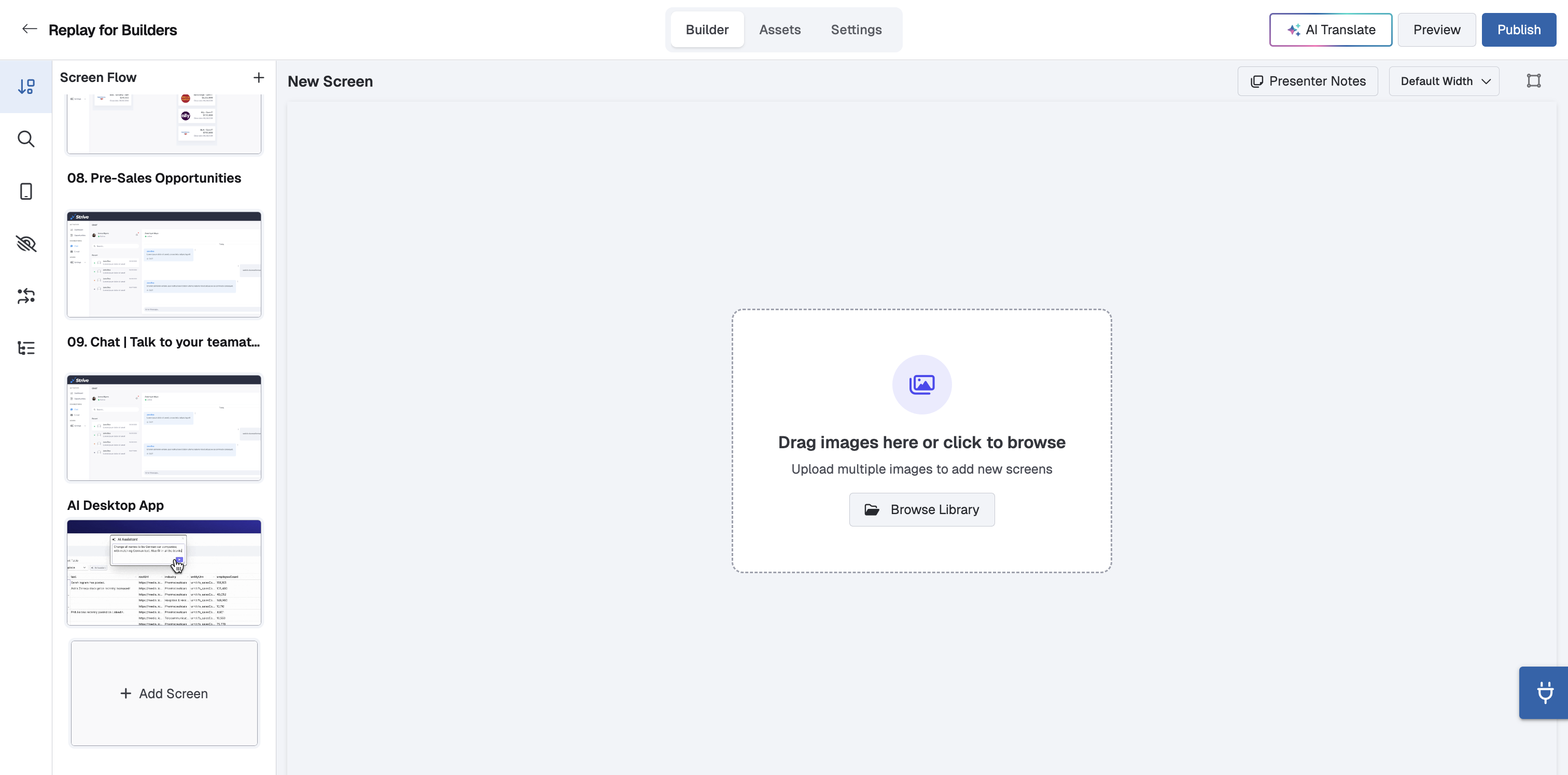Switch to the Builder tab
Screen dimensions: 1568x775
point(707,29)
